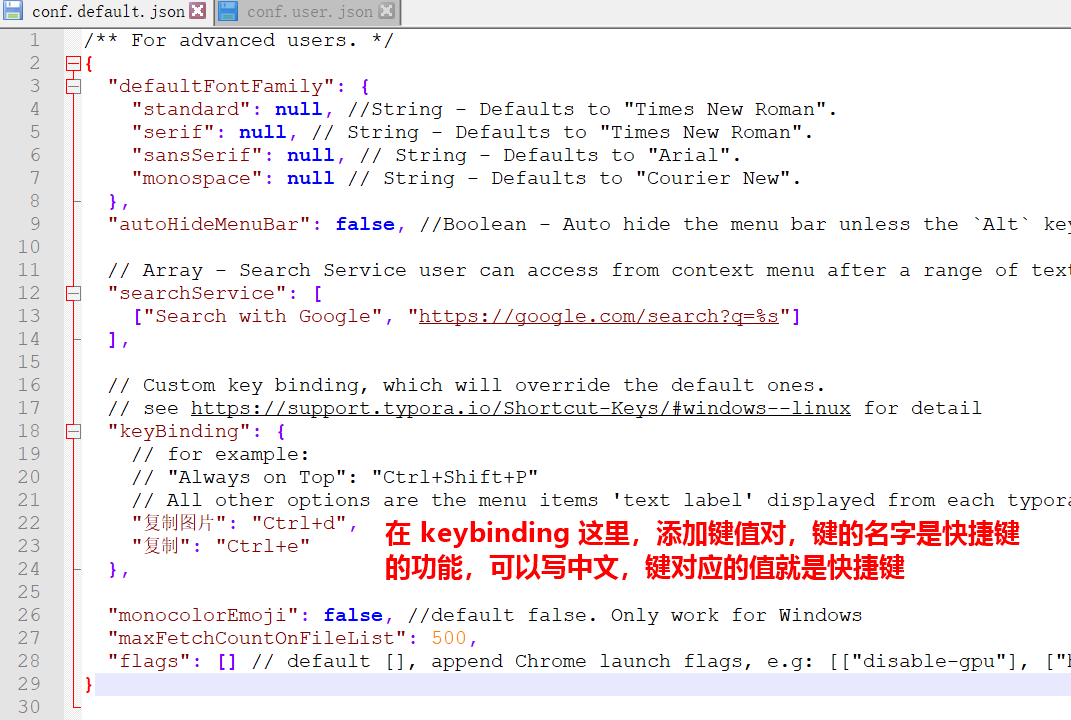Image resolution: width=1071 pixels, height=720 pixels.
Task: Click the "复制图片" key on line 22
Action: click(x=179, y=523)
